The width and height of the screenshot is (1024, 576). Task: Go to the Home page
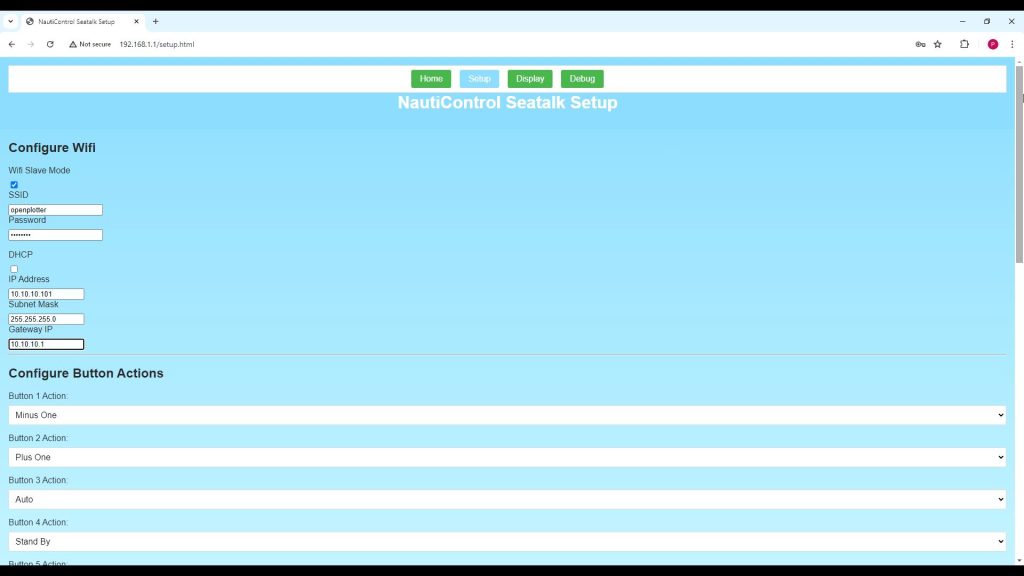[x=431, y=79]
